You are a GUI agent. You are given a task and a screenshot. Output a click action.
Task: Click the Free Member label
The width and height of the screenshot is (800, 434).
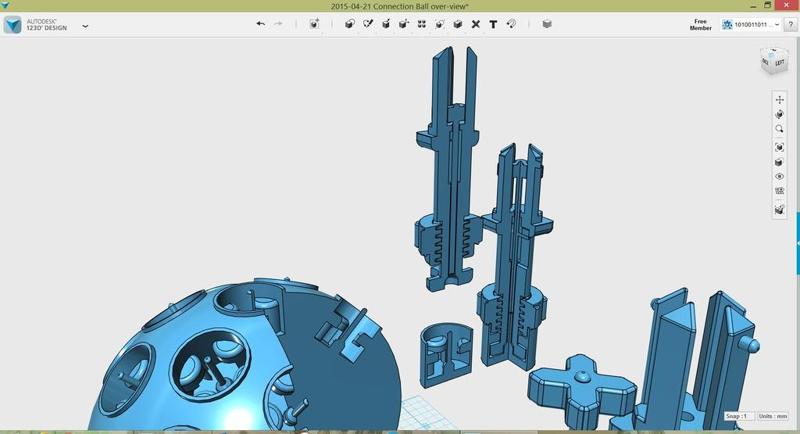[x=701, y=25]
